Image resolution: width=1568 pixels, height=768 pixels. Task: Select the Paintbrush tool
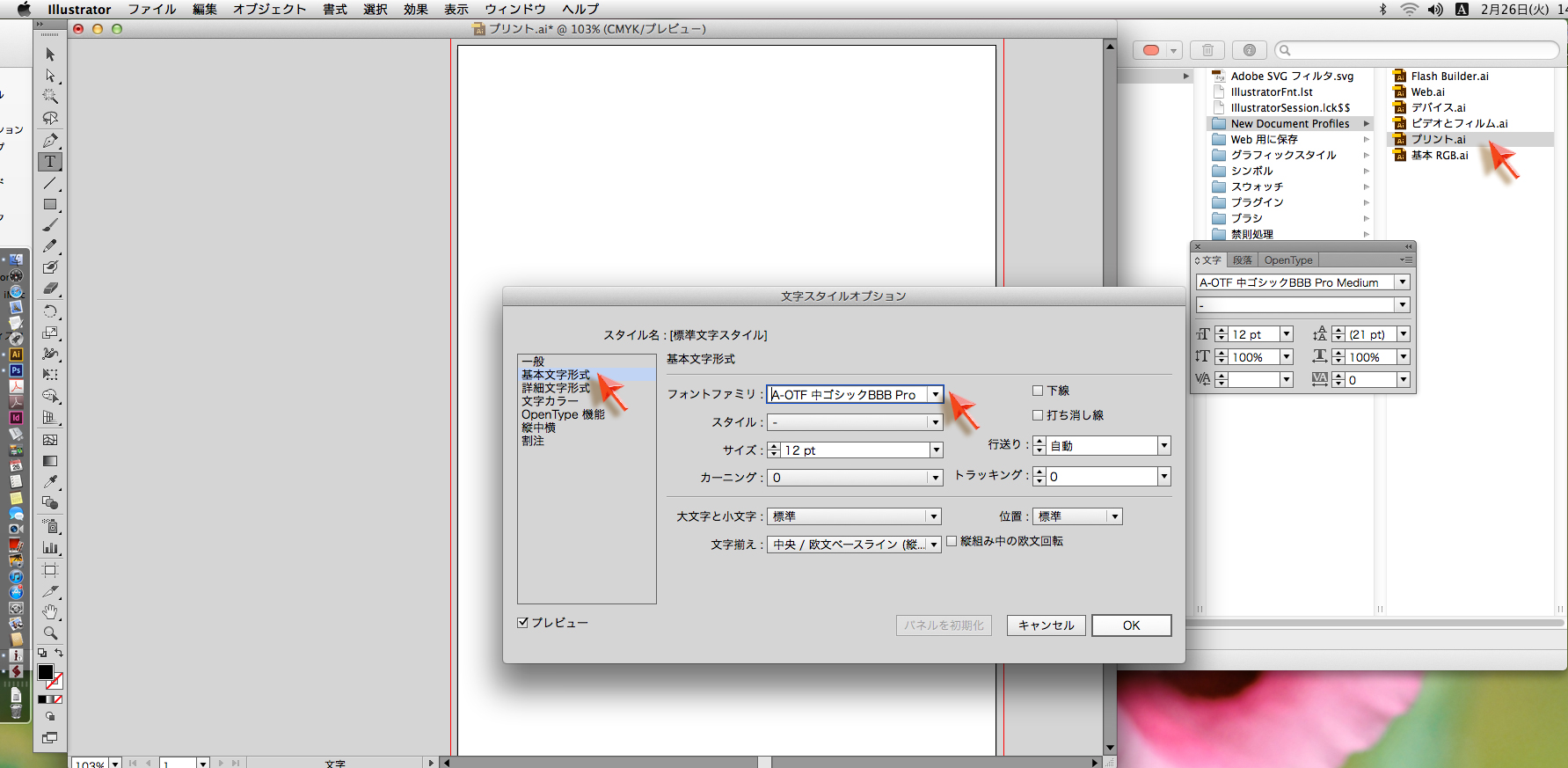(x=50, y=225)
